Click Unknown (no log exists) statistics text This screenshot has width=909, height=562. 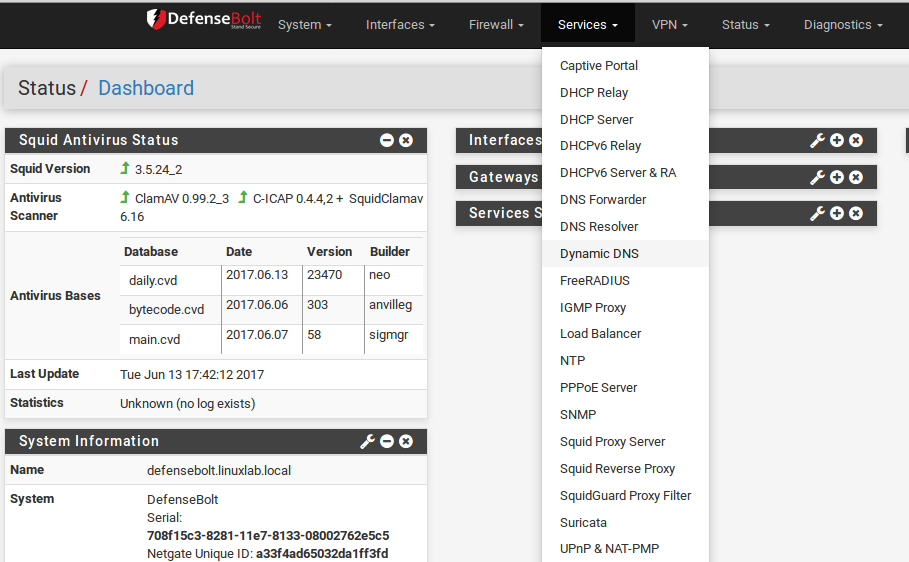click(x=187, y=404)
